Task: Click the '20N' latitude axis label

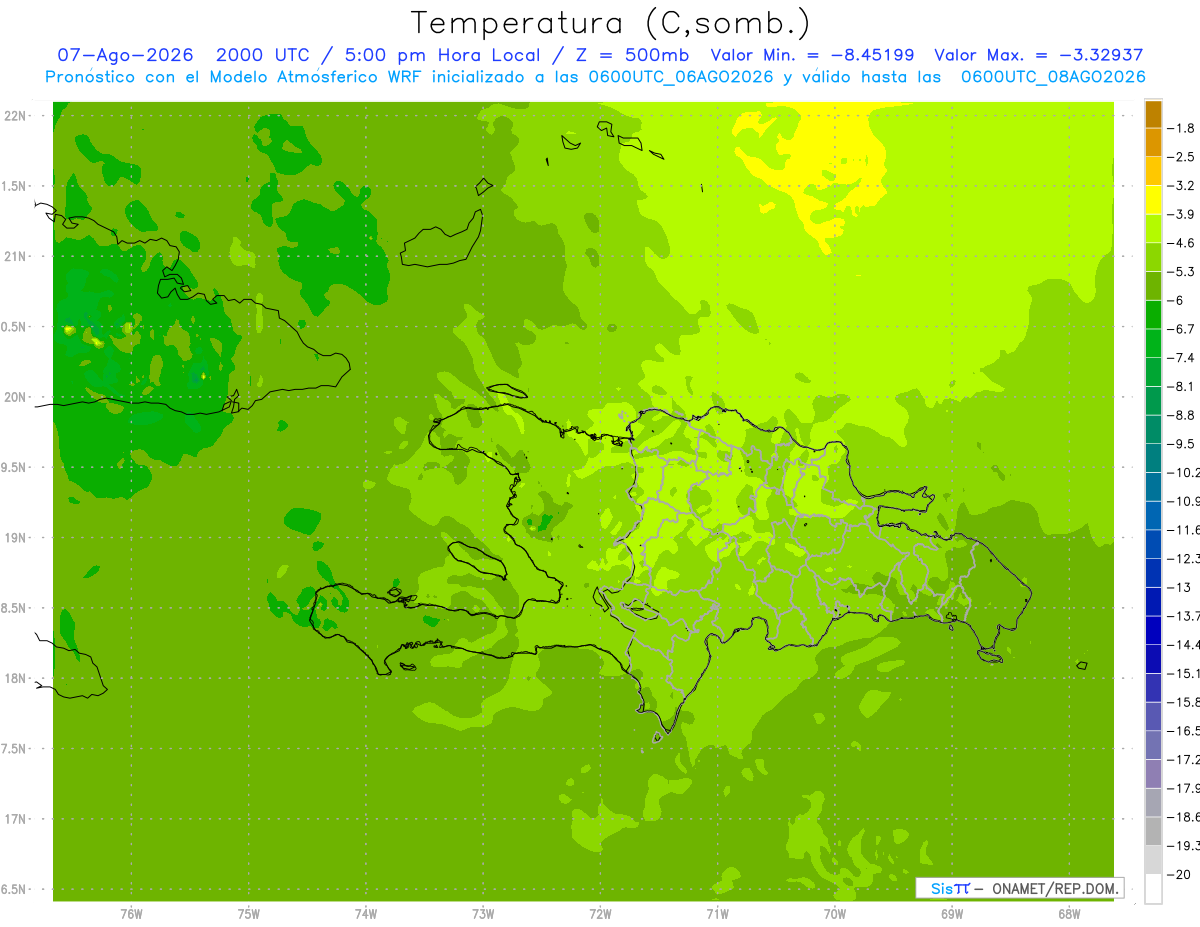Action: (17, 397)
